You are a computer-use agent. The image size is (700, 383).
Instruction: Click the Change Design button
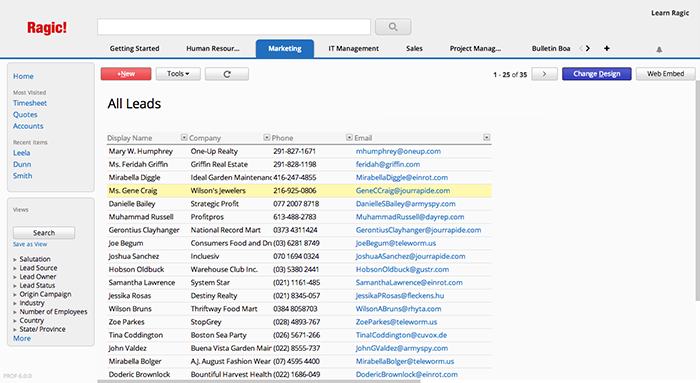(x=596, y=74)
